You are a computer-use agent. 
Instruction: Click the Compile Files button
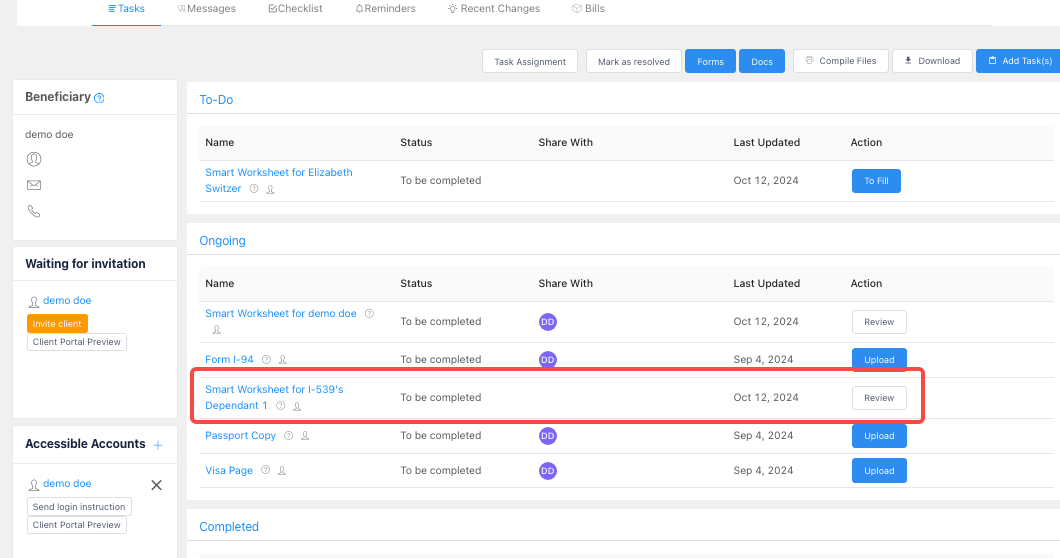point(840,61)
